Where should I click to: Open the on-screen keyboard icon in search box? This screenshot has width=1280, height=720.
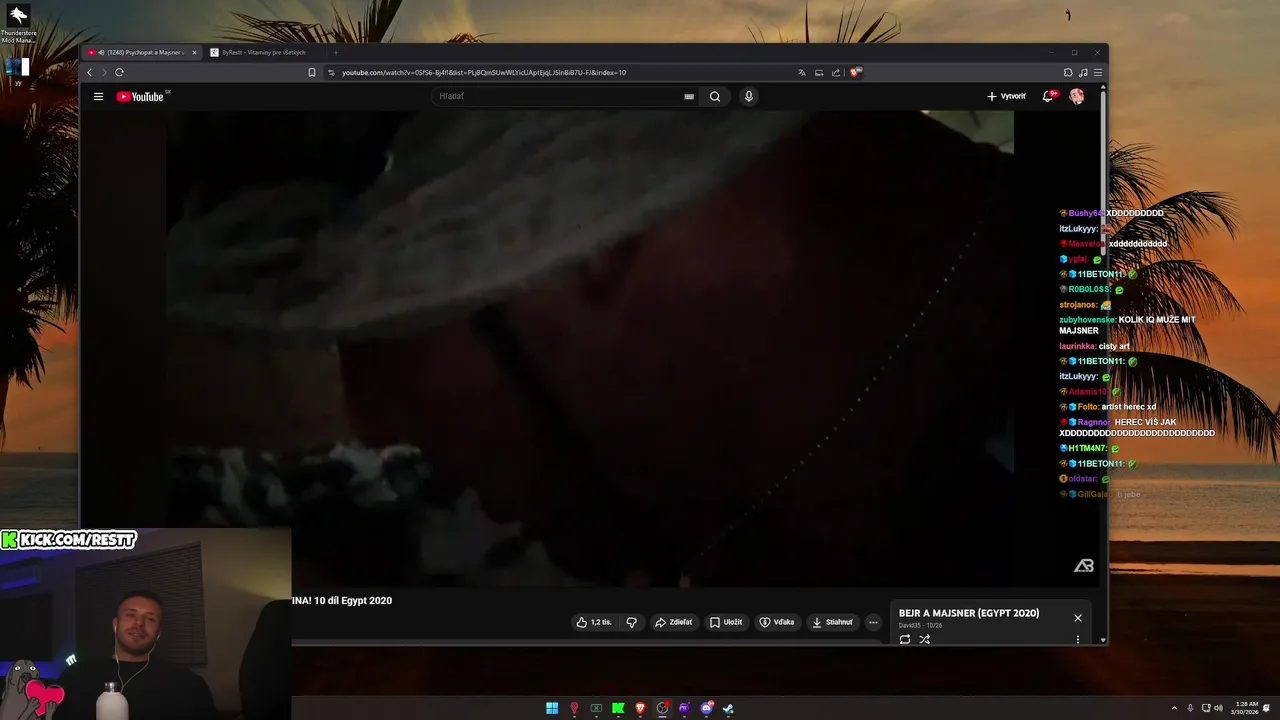coord(689,96)
